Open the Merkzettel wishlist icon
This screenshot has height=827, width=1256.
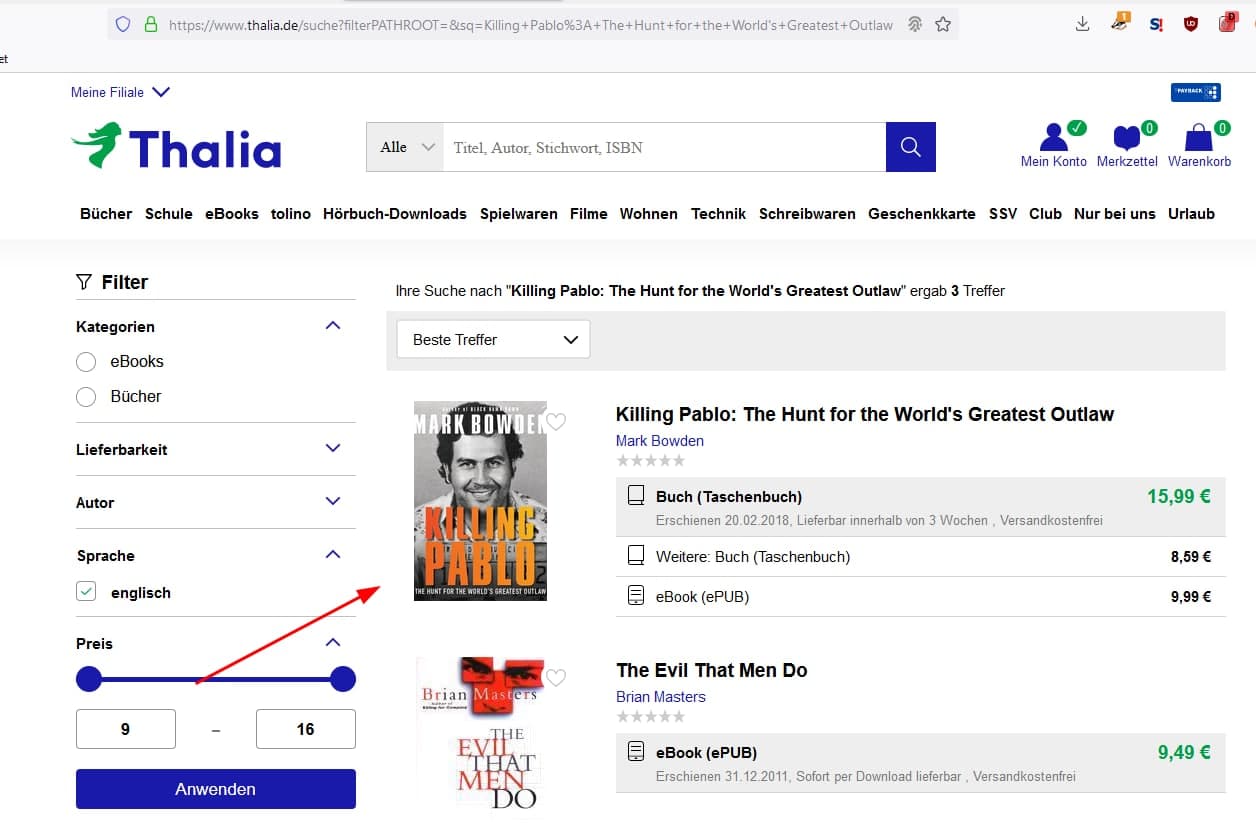1126,138
